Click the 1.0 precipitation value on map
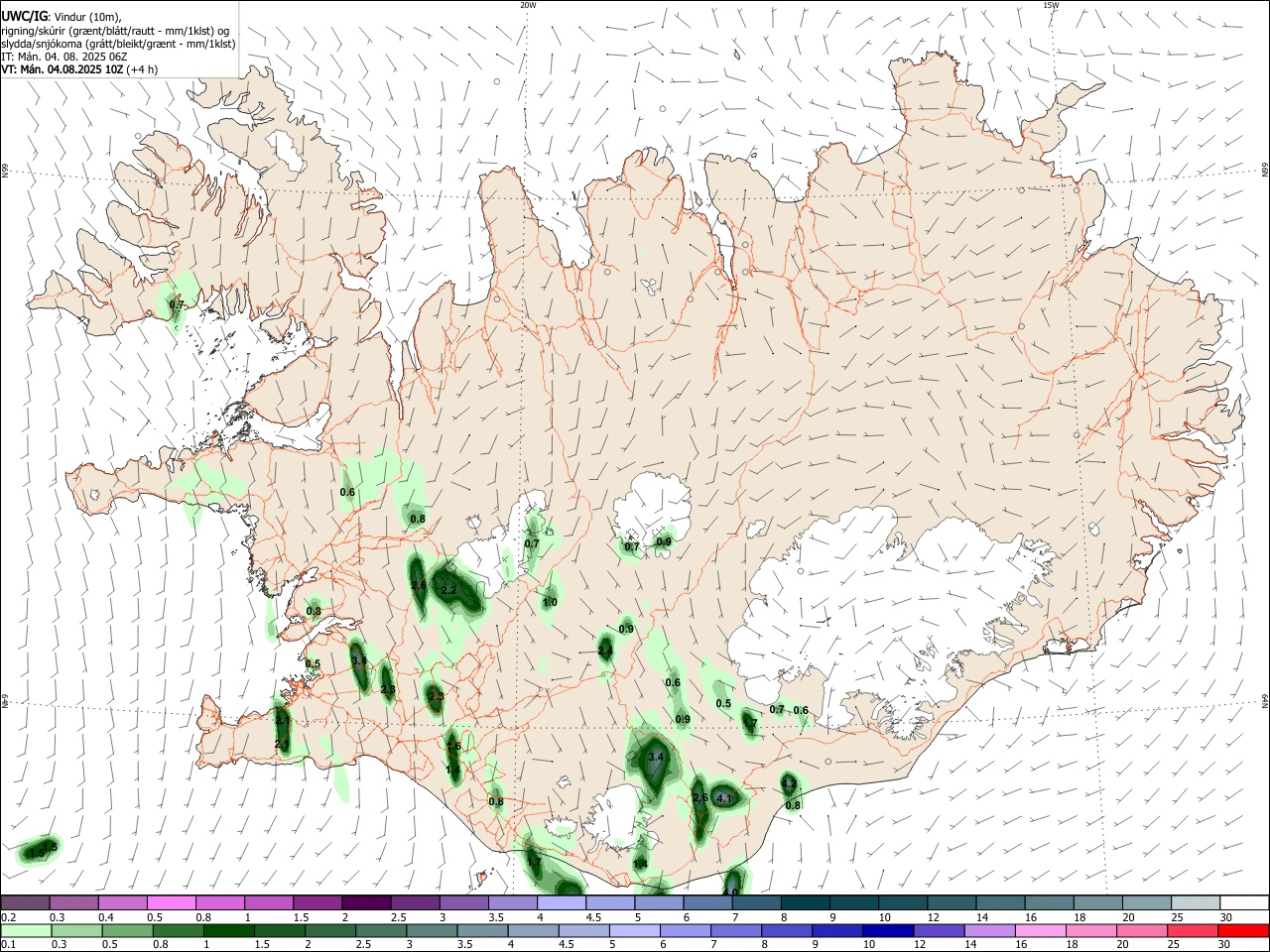The height and width of the screenshot is (952, 1270). tap(550, 602)
